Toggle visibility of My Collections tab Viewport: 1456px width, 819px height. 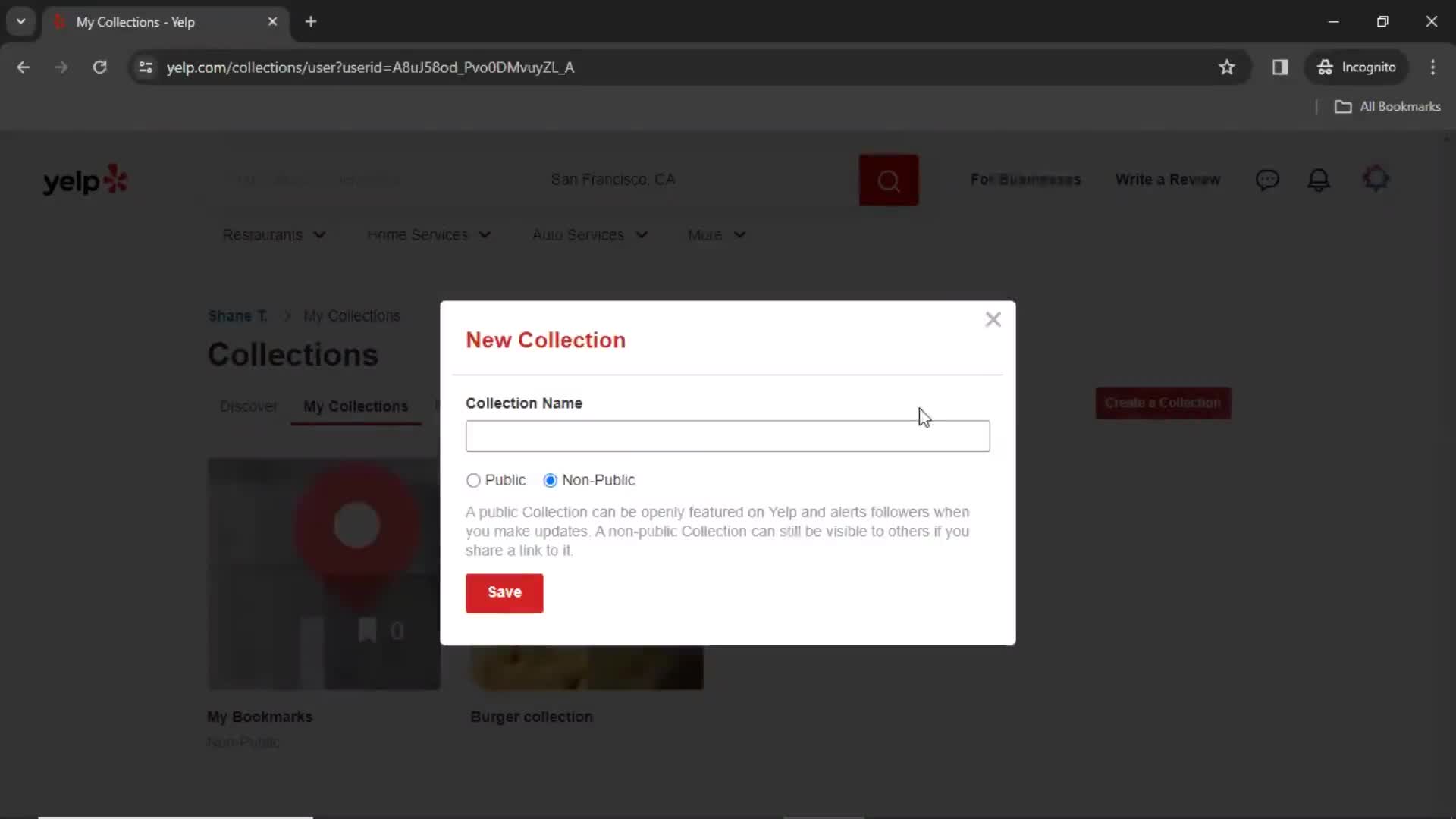point(356,406)
